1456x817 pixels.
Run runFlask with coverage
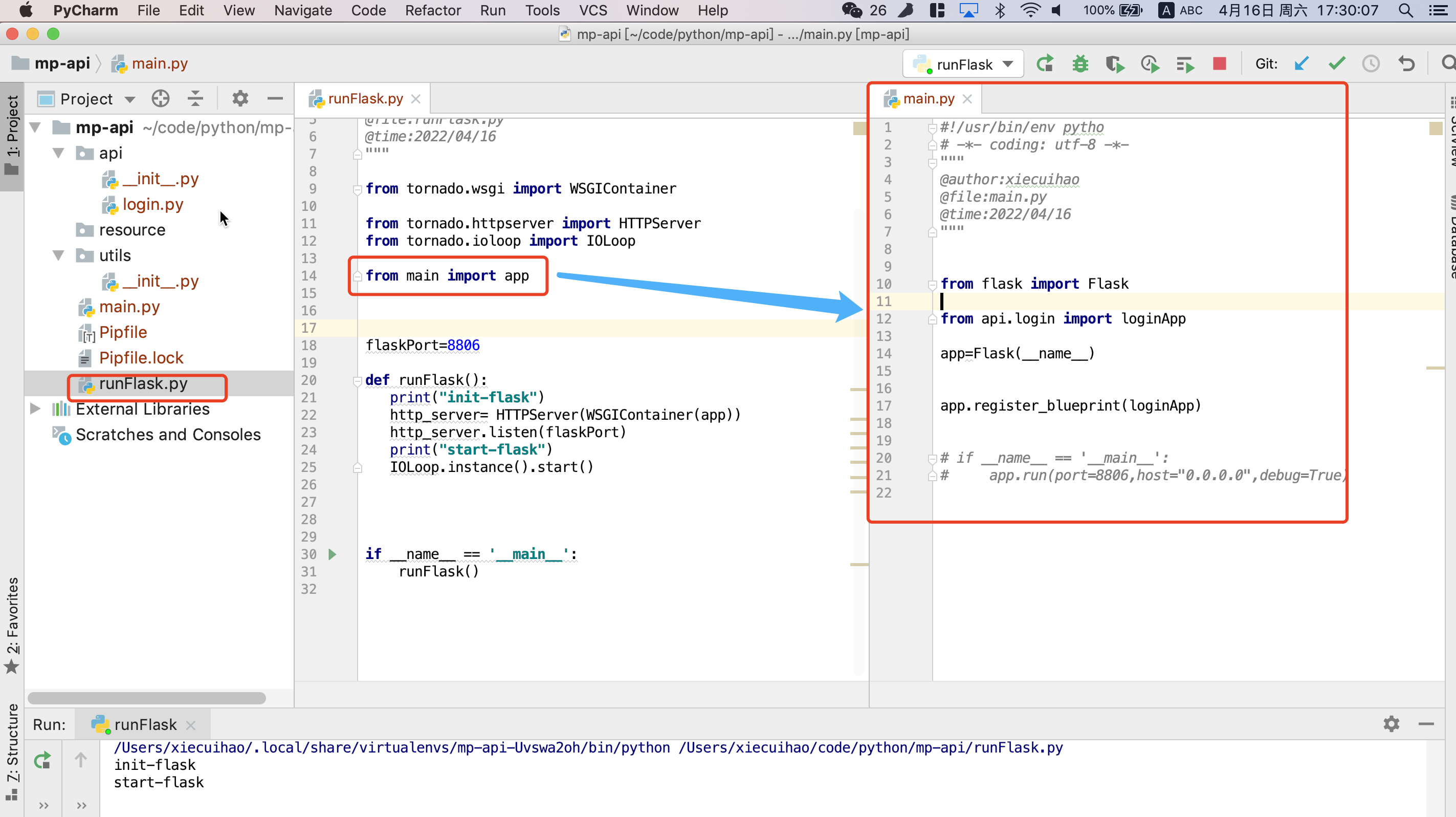click(1115, 64)
